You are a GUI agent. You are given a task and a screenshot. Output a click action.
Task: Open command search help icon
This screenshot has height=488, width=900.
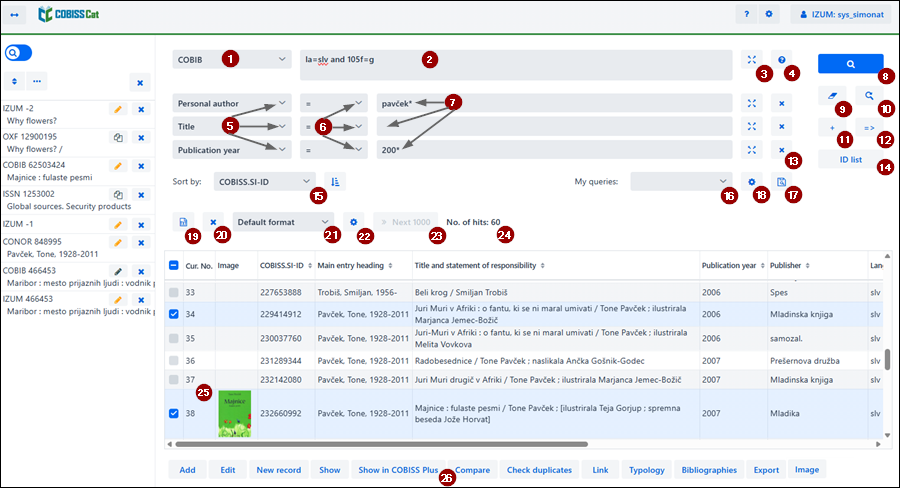point(781,59)
